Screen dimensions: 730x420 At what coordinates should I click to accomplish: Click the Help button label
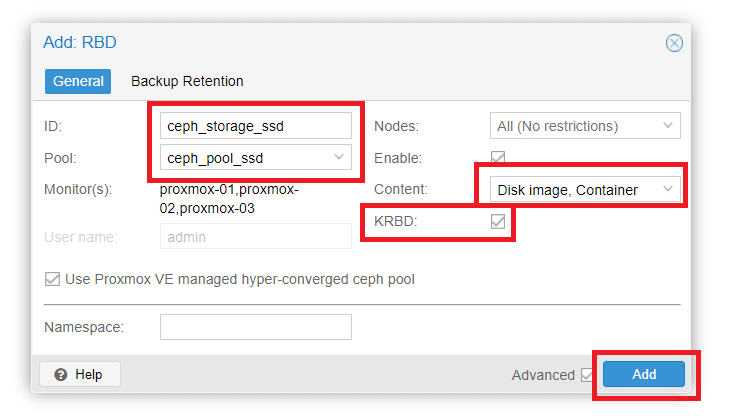tap(89, 374)
